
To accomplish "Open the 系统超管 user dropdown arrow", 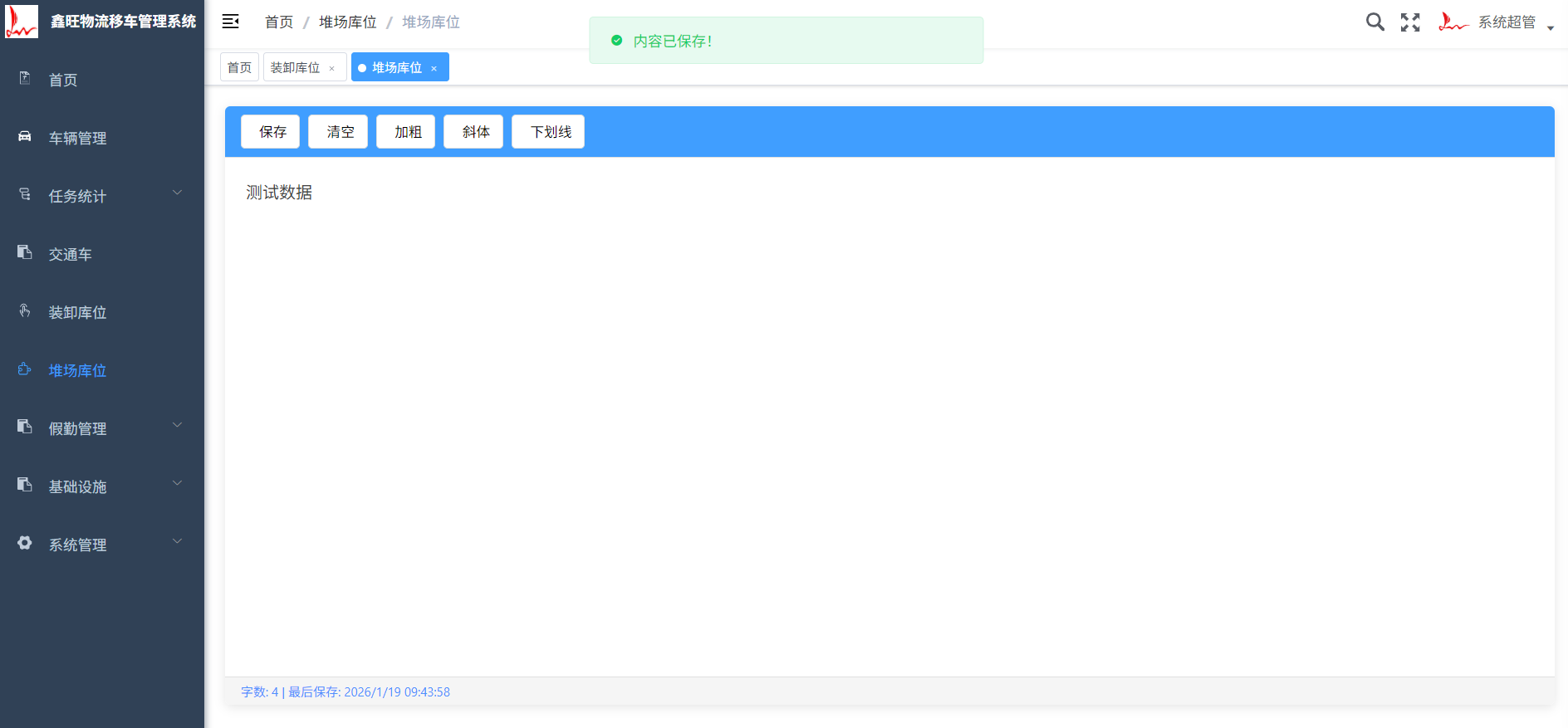I will (1550, 28).
